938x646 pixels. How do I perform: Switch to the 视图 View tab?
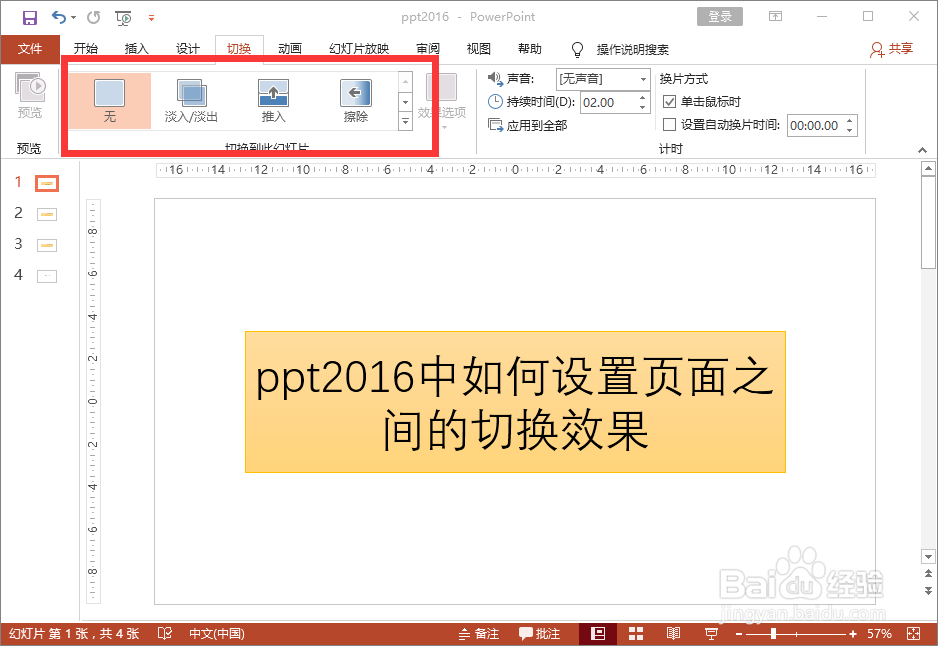[479, 48]
